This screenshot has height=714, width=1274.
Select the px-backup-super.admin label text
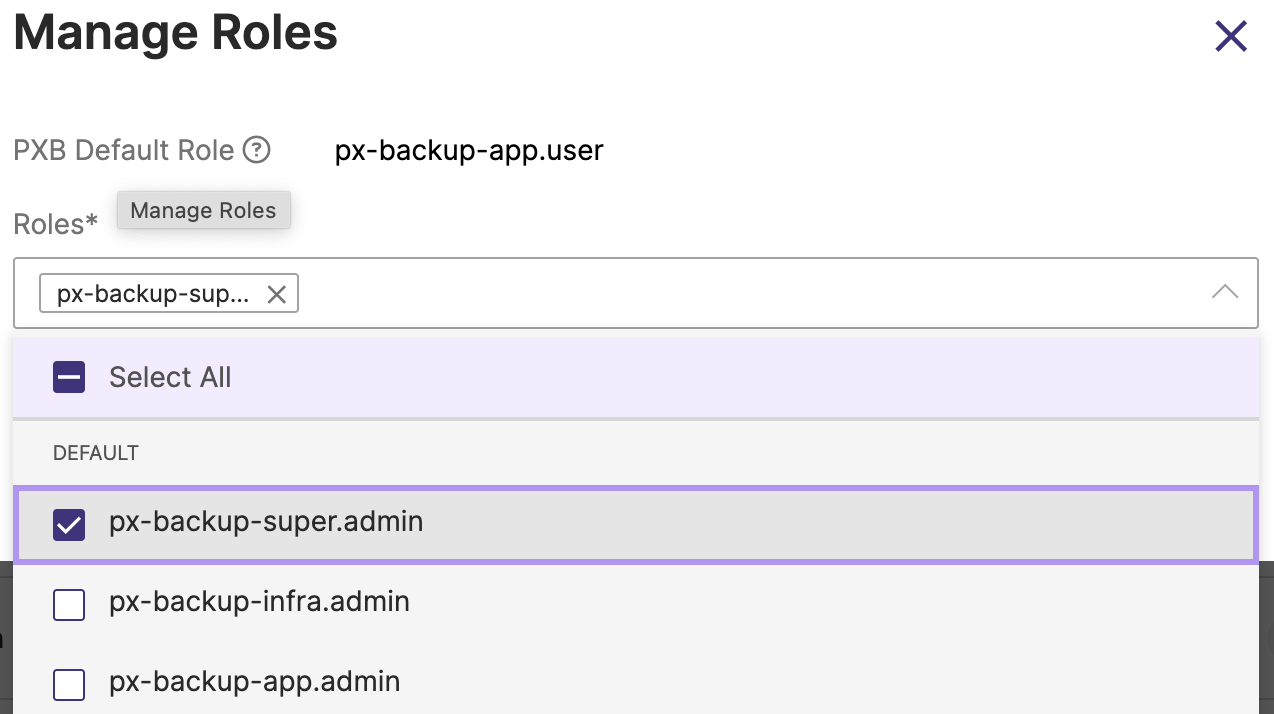[x=266, y=522]
